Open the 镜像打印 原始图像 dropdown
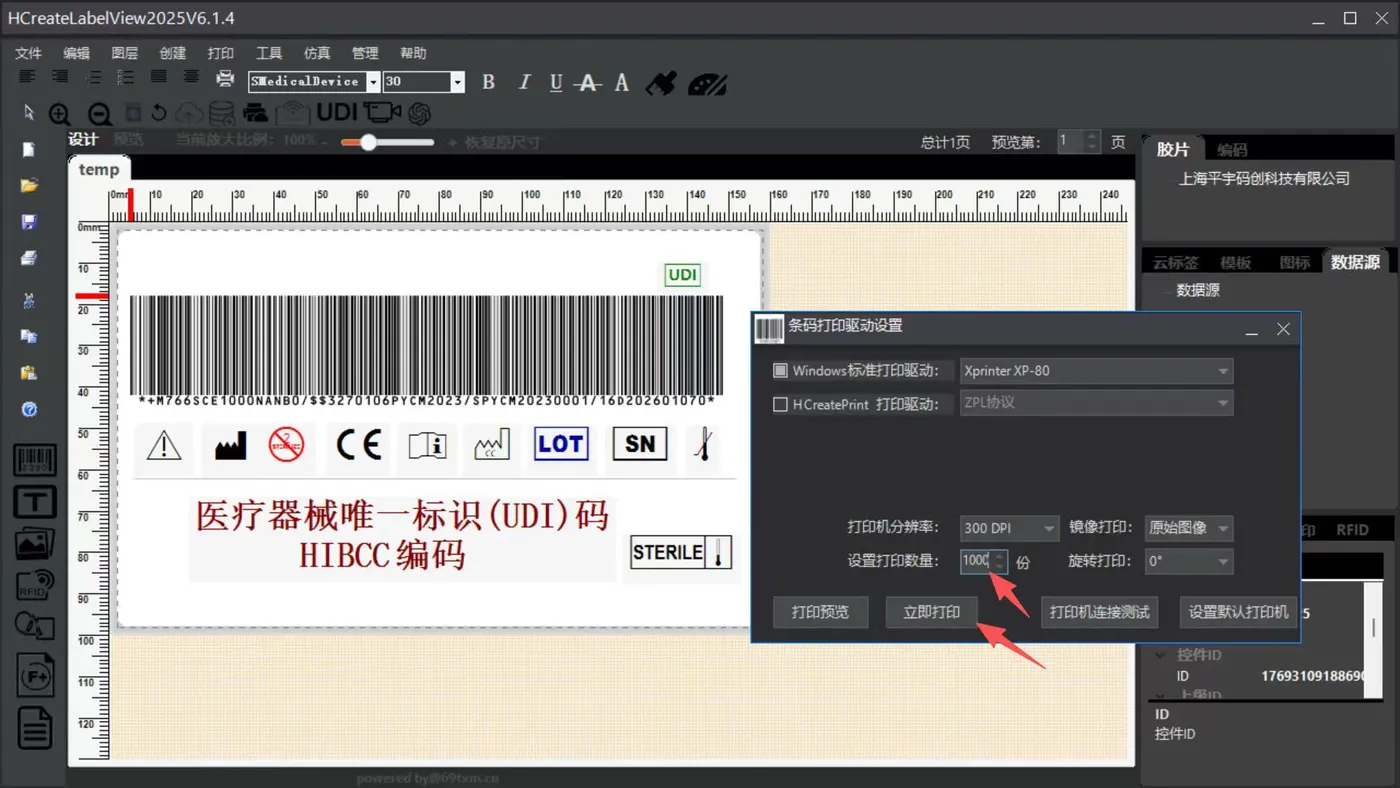Image resolution: width=1400 pixels, height=788 pixels. [x=1188, y=528]
